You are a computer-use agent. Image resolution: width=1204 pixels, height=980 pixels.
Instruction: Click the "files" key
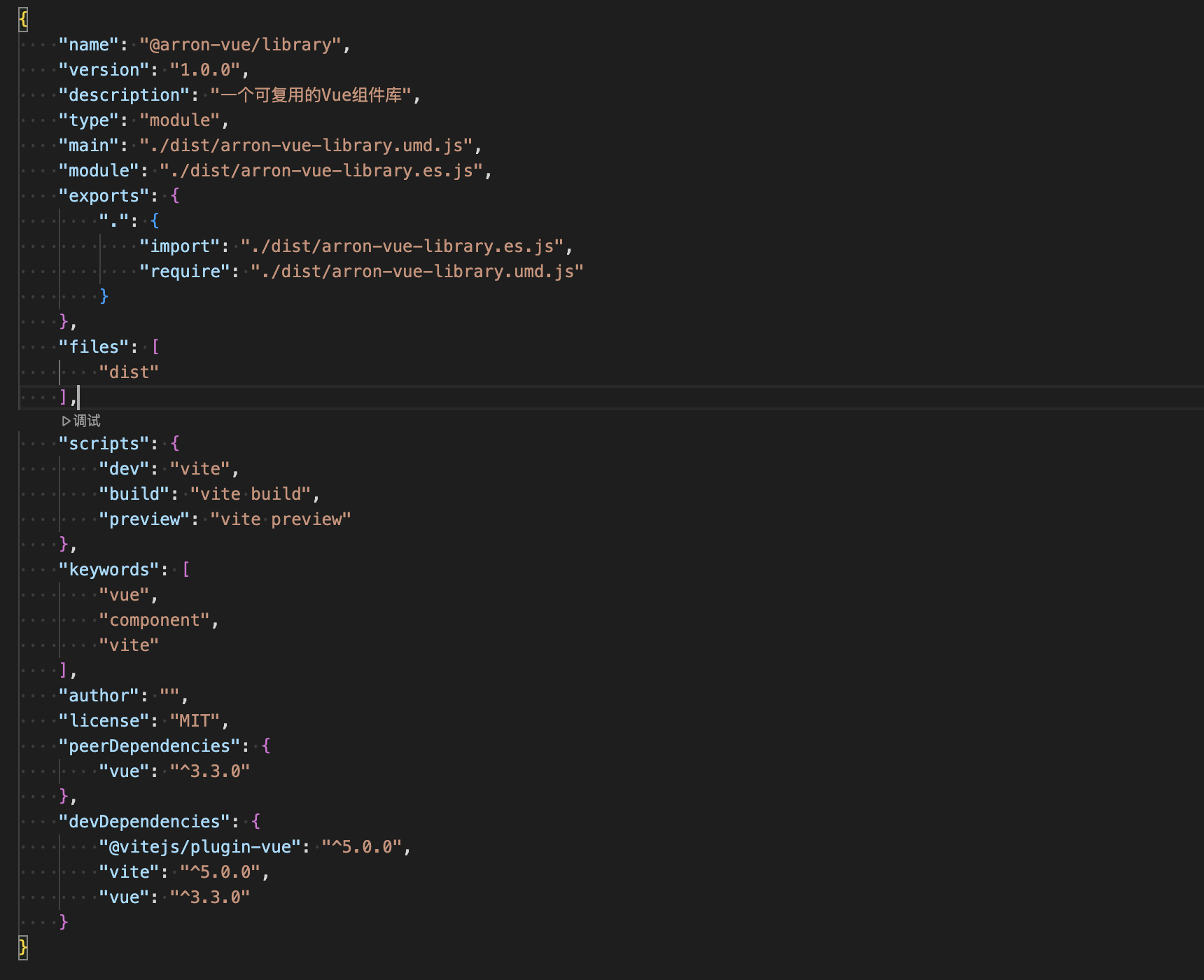click(94, 347)
